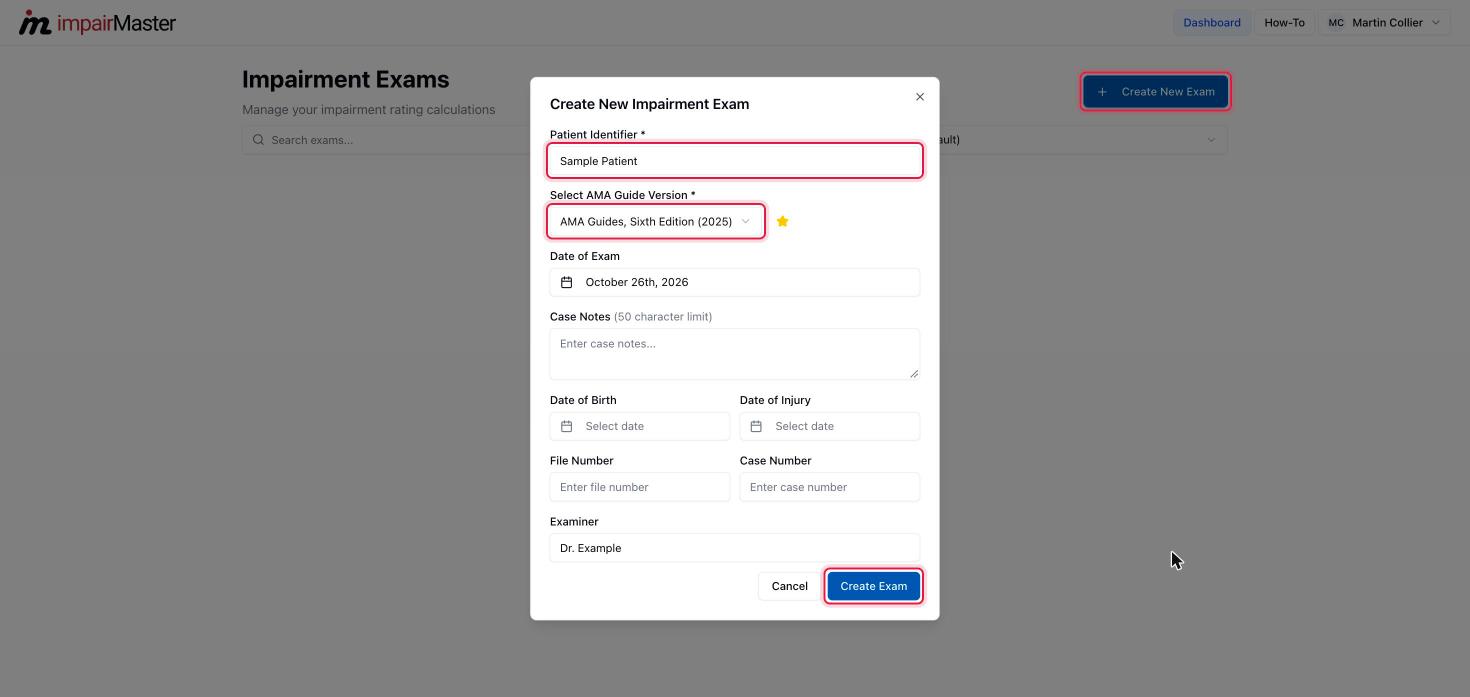1470x697 pixels.
Task: Go to the Dashboard tab
Action: pyautogui.click(x=1212, y=23)
